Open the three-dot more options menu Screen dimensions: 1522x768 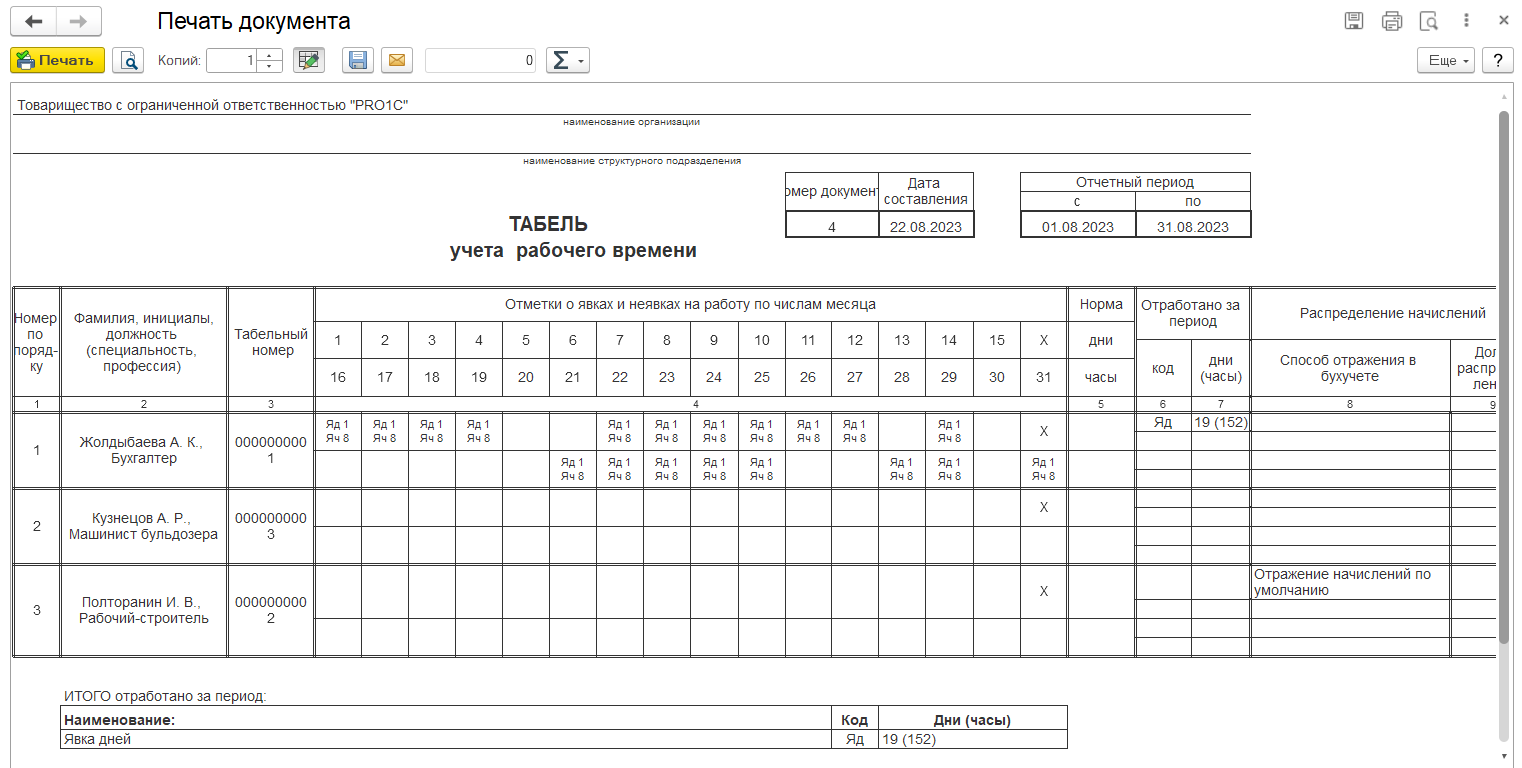point(1466,21)
